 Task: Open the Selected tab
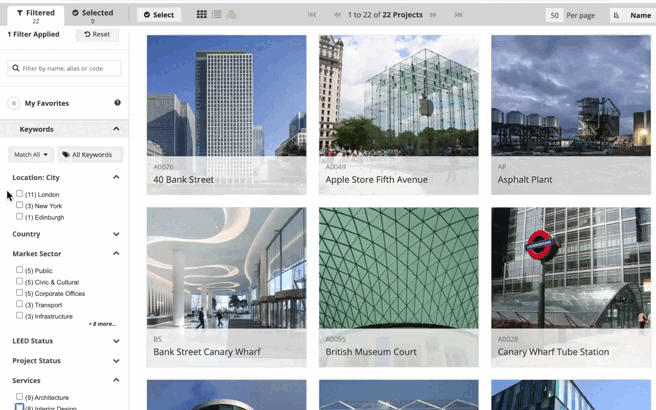point(92,15)
